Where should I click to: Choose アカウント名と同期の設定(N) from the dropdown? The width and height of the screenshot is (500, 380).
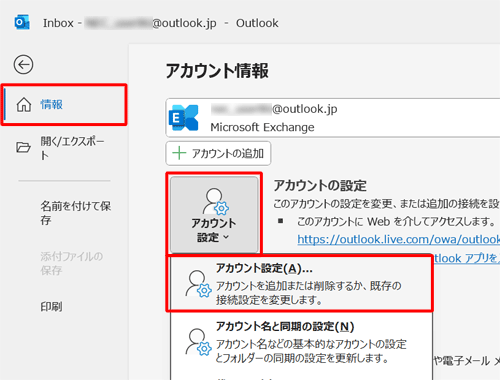point(301,342)
